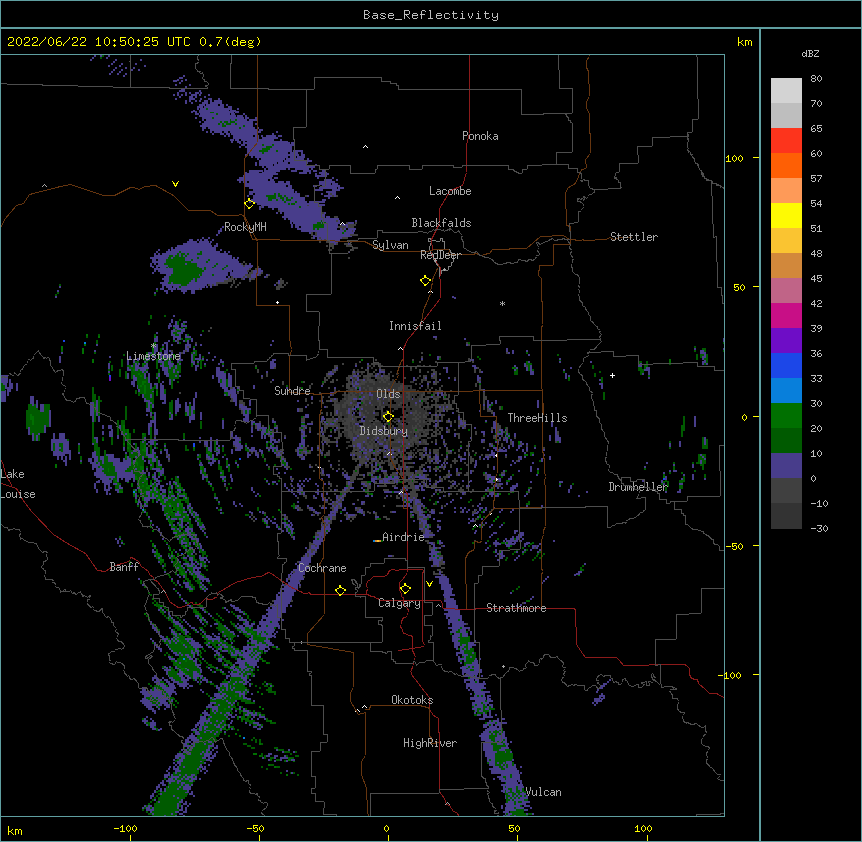Click the slate purple 10 dBZ legend swatch
Viewport: 862px width, 842px height.
(786, 466)
